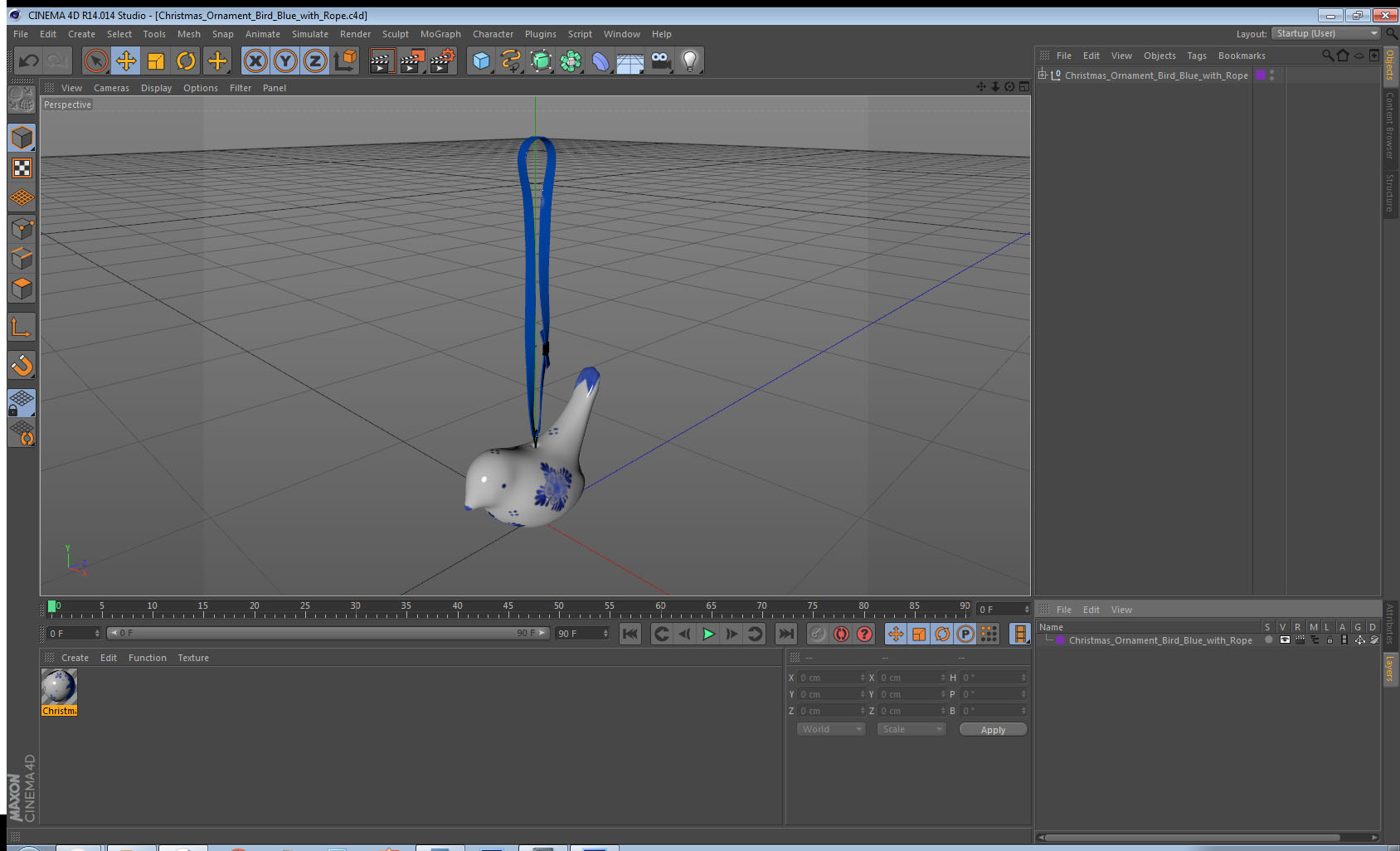Click Render View clapperboard icon

382,61
